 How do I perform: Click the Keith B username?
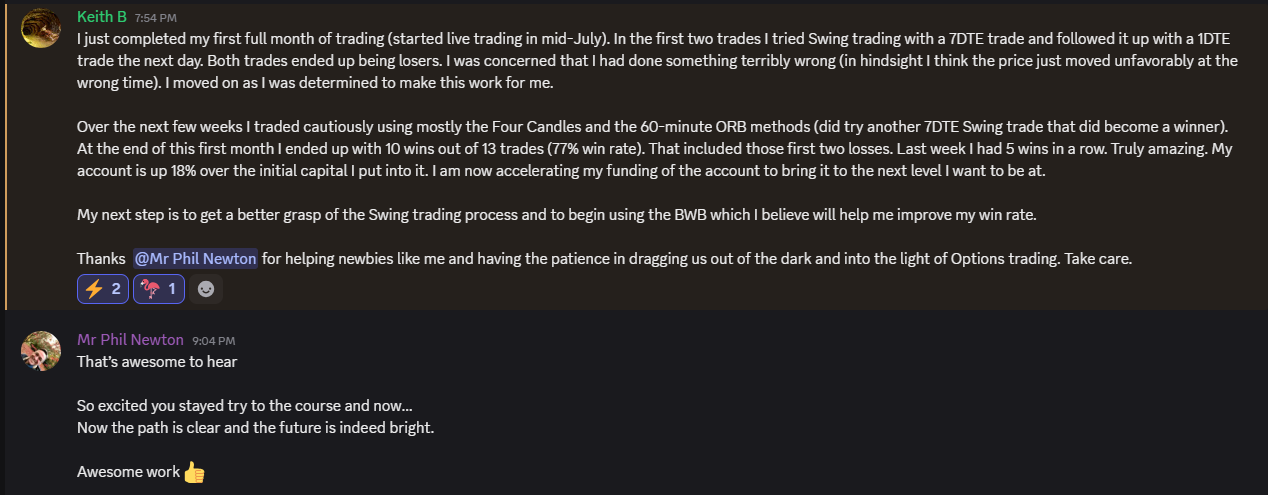point(101,17)
